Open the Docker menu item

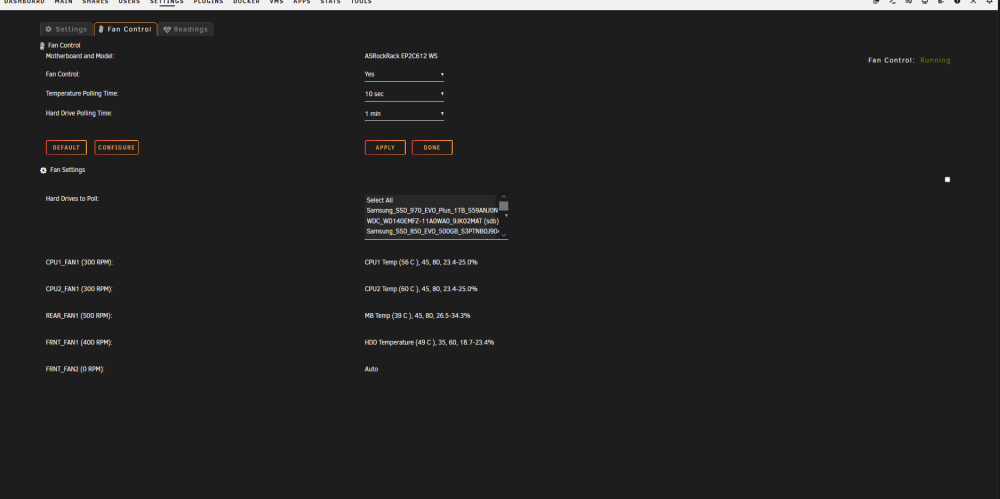point(246,2)
